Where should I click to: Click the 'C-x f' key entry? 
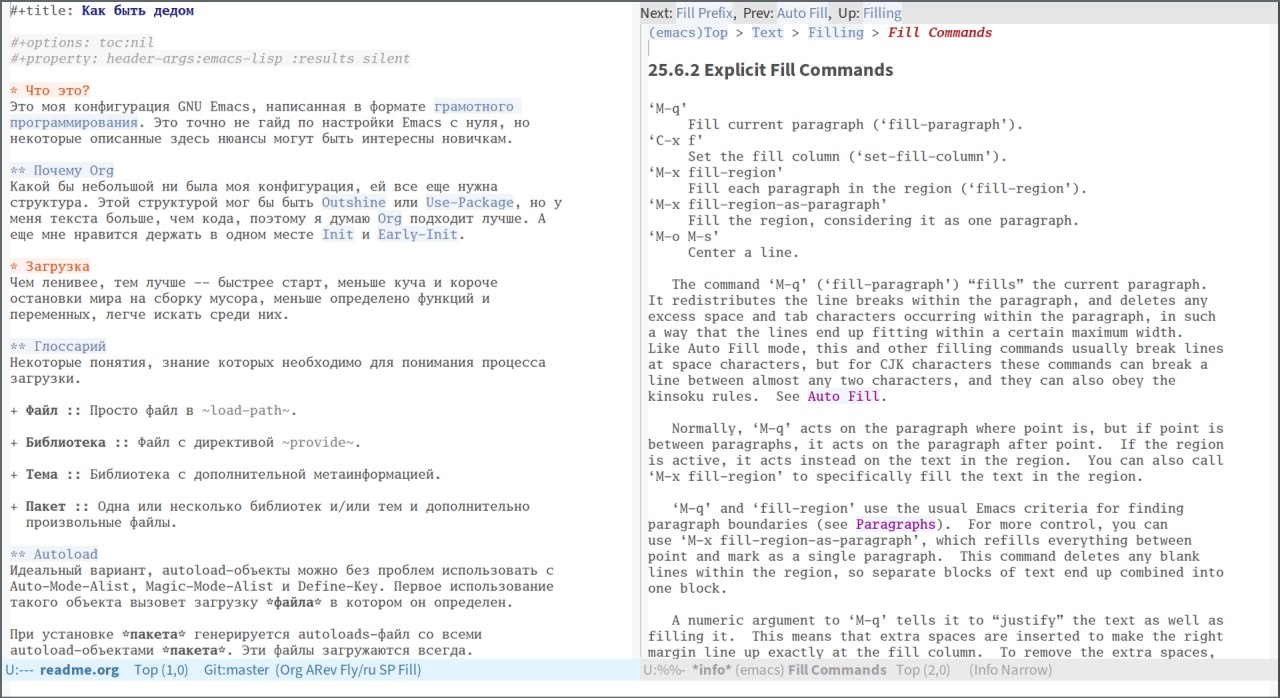676,141
